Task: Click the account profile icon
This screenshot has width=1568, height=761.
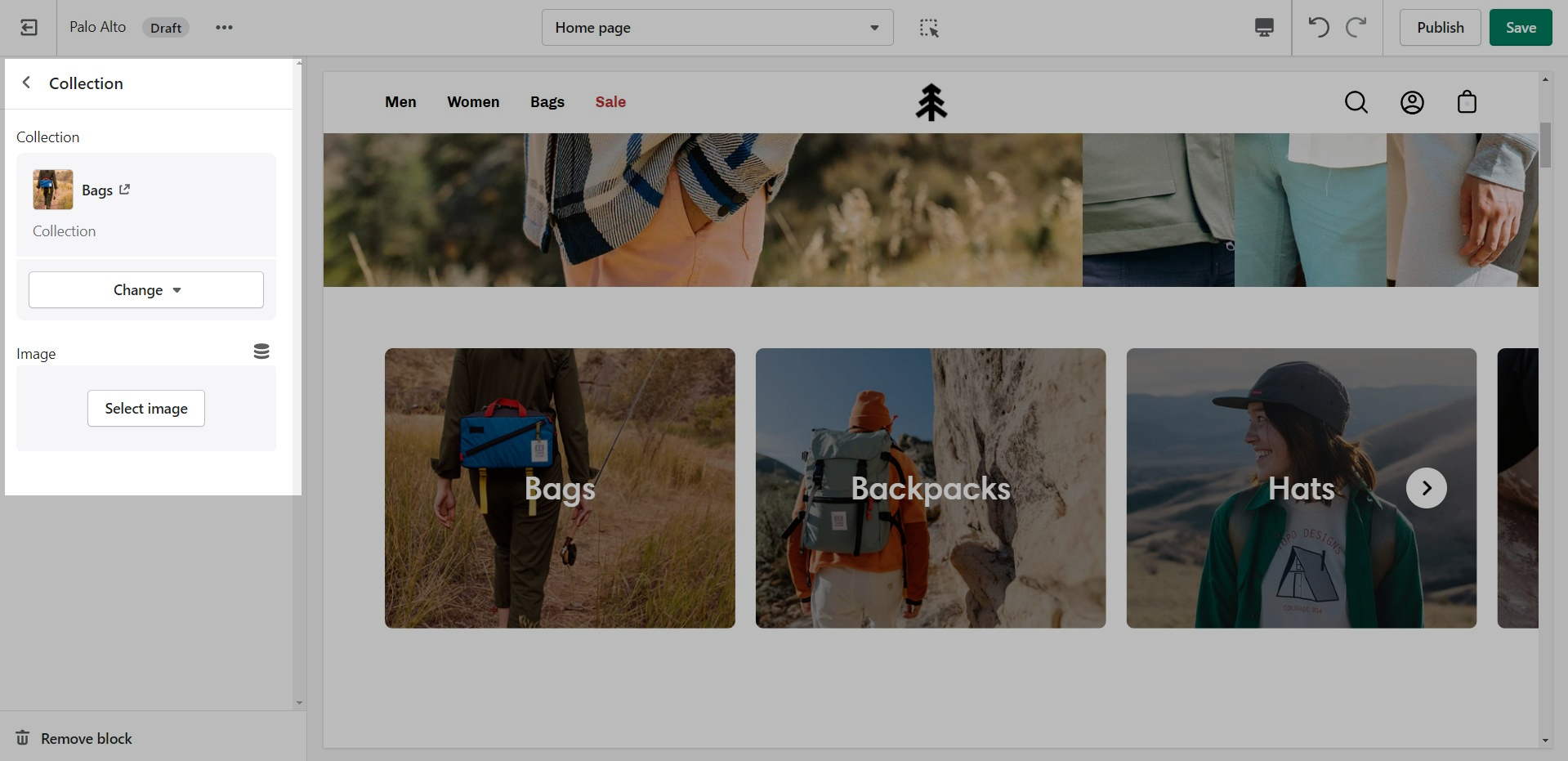Action: pos(1412,102)
